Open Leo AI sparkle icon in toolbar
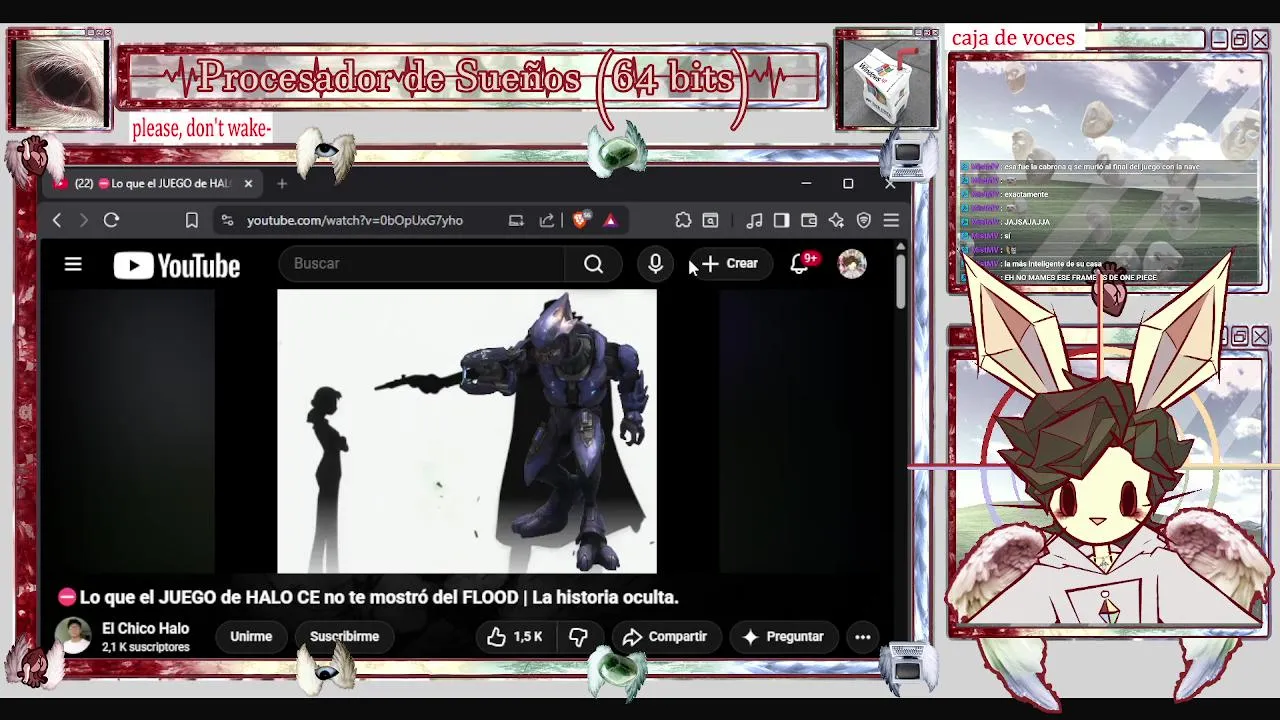The image size is (1280, 720). tap(836, 220)
